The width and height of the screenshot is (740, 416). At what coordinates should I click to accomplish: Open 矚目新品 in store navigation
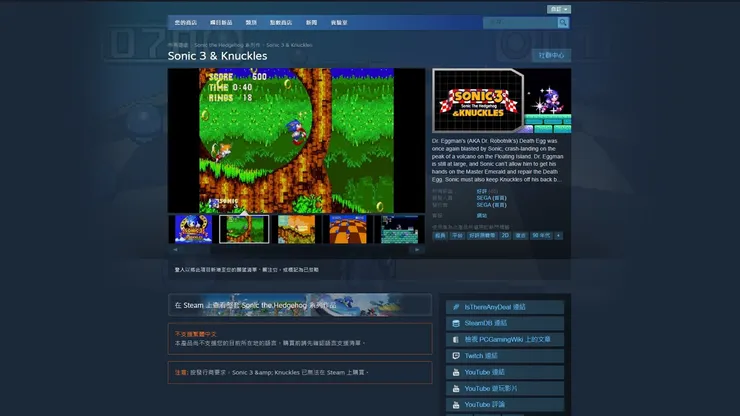pyautogui.click(x=221, y=23)
